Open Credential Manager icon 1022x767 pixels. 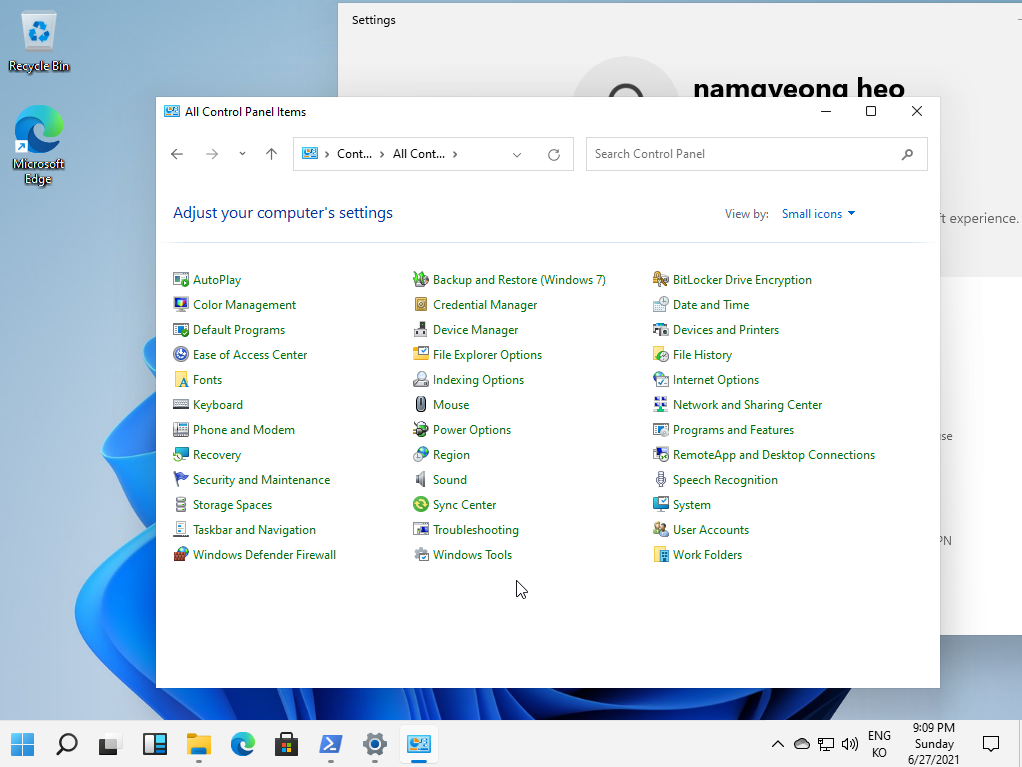pyautogui.click(x=421, y=304)
